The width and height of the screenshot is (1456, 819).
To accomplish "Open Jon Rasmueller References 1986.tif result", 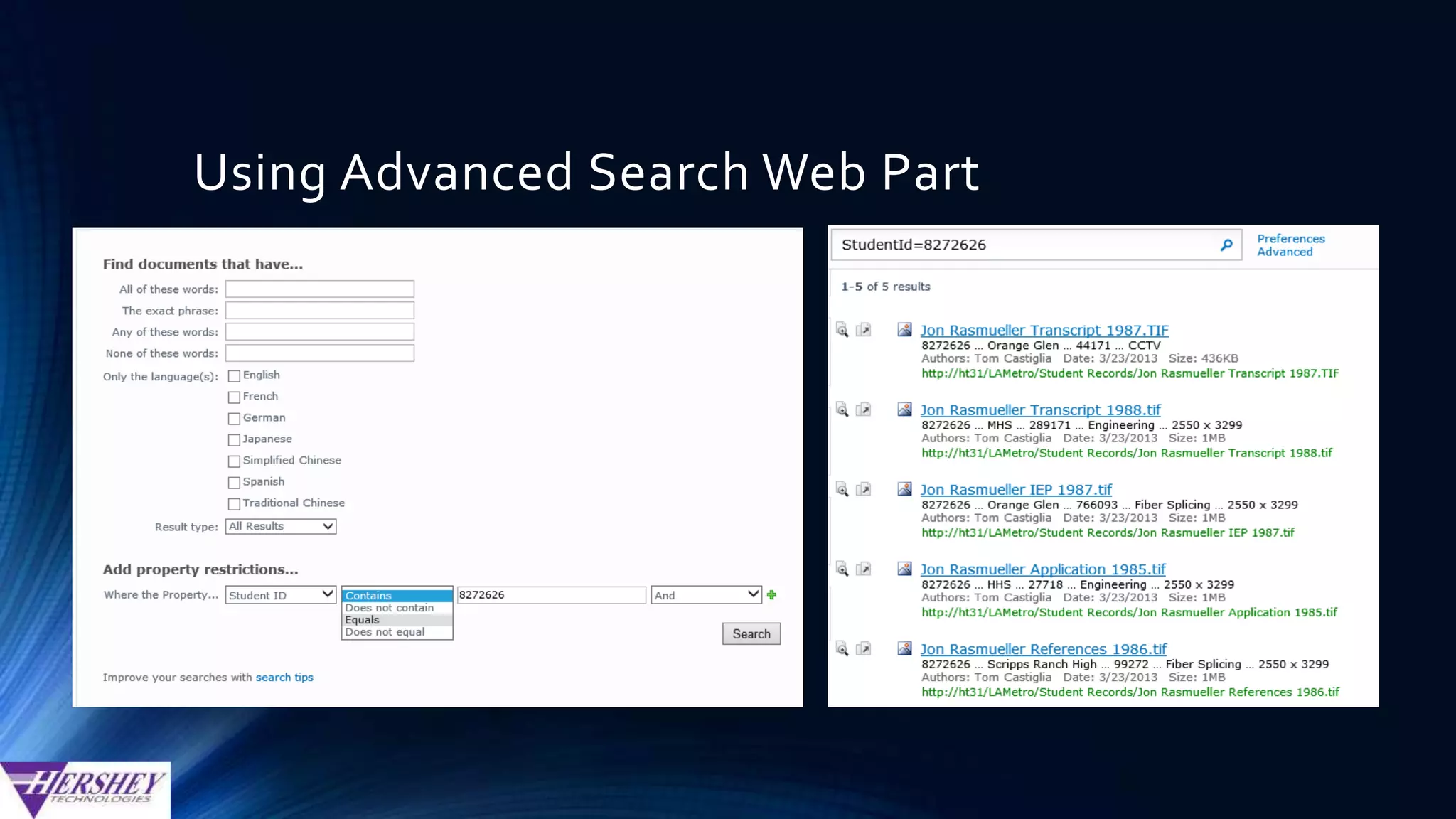I will (x=1044, y=649).
